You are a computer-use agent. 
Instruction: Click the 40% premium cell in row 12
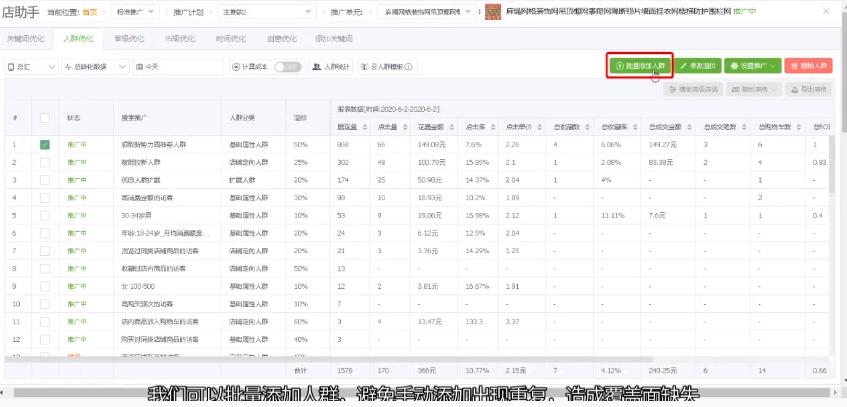pos(300,339)
